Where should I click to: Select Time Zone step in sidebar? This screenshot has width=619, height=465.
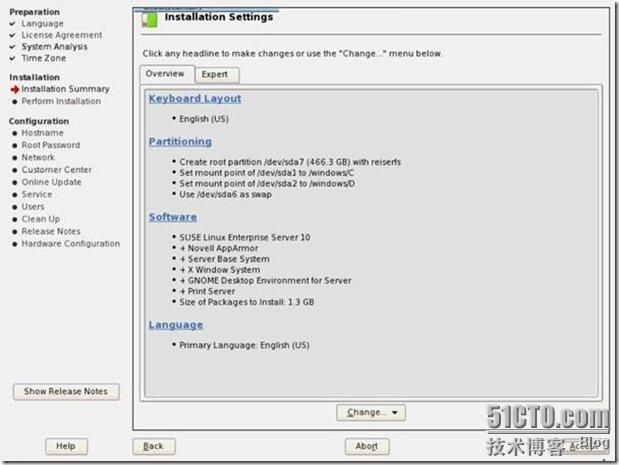click(43, 58)
